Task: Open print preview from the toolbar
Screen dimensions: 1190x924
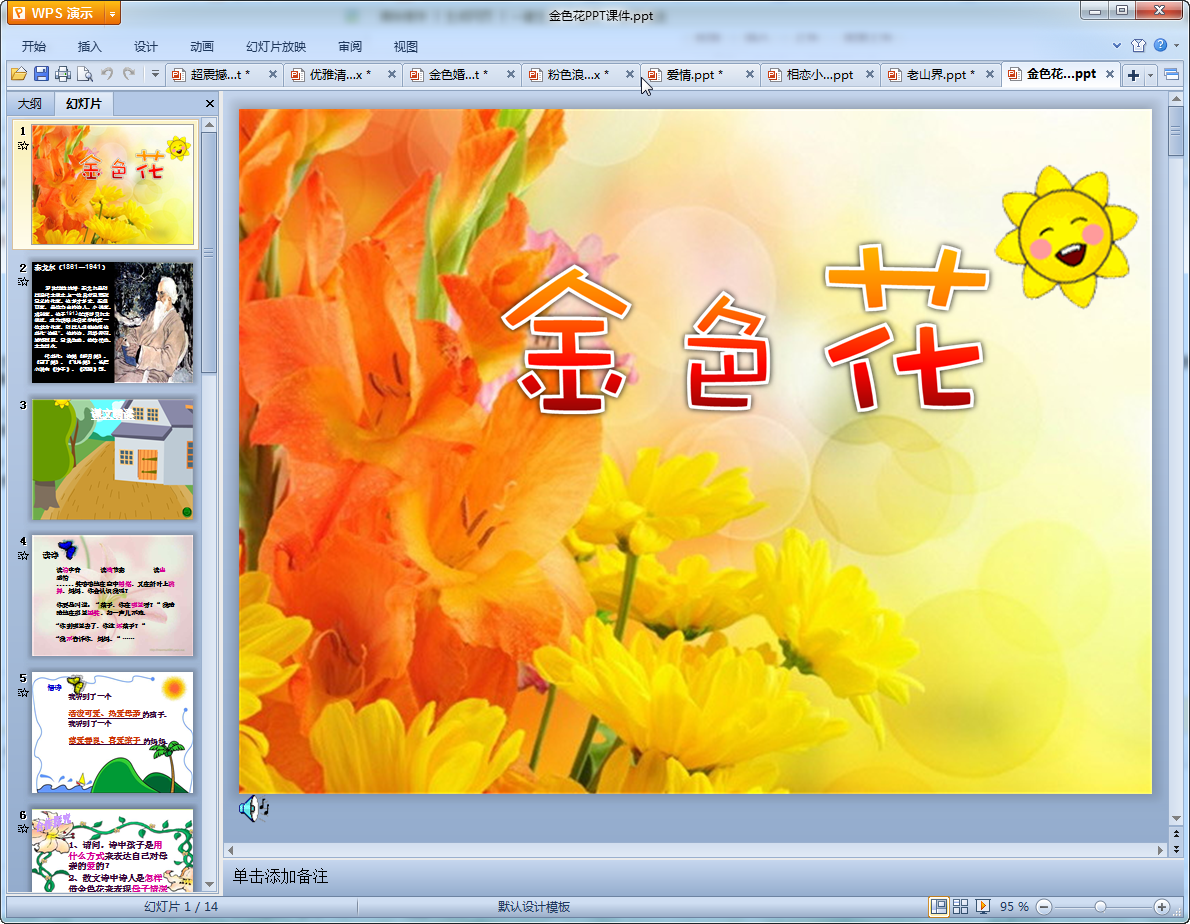Action: (85, 74)
